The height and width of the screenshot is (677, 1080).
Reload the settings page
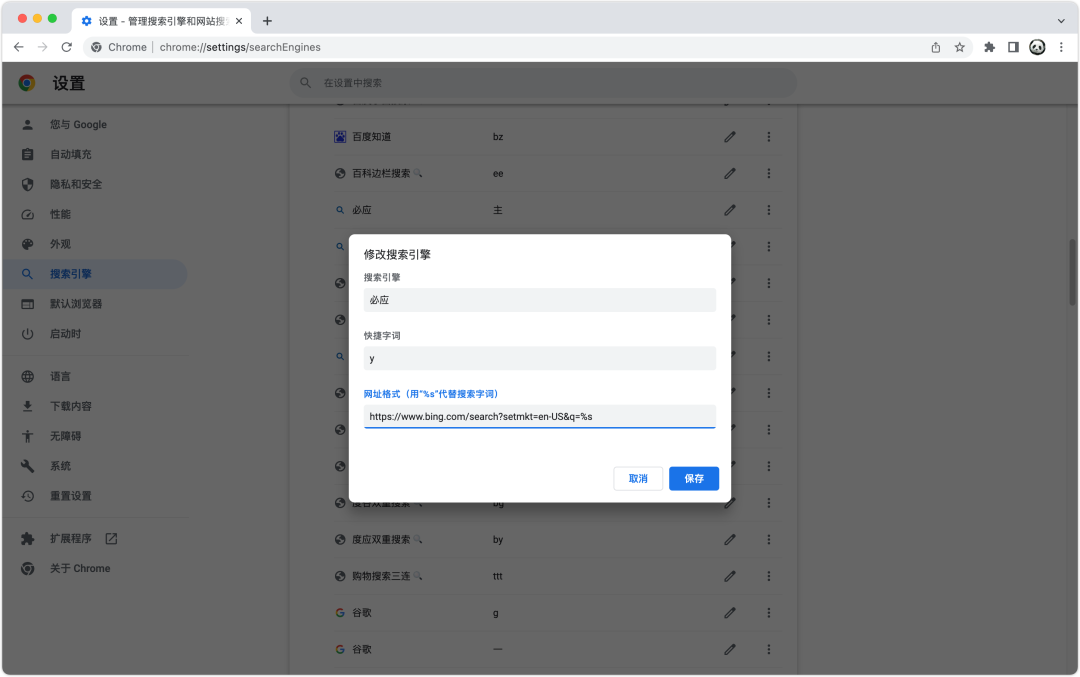tap(67, 47)
